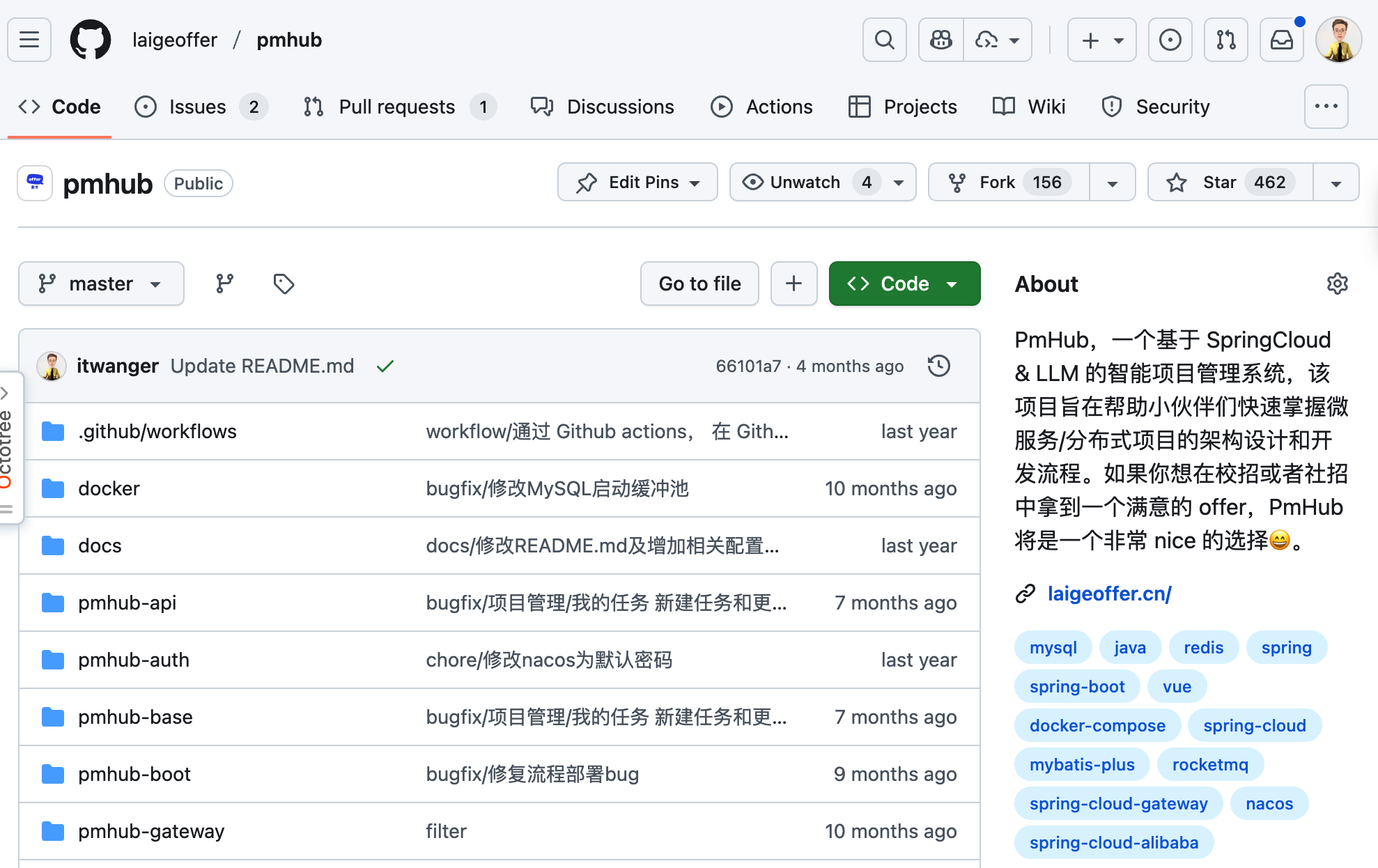Switch to the Pull requests tab
This screenshot has height=868, width=1378.
tap(397, 107)
